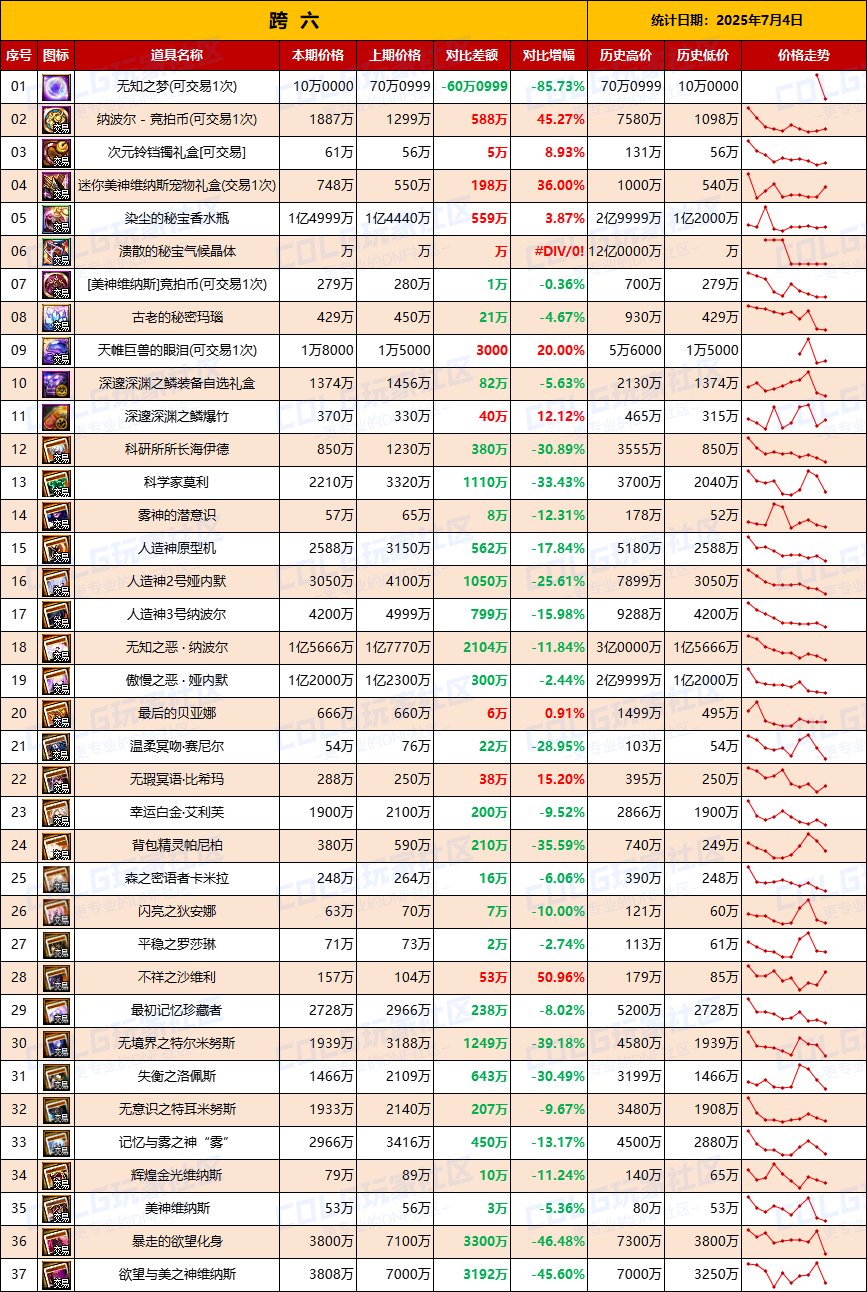The width and height of the screenshot is (867, 1292).
Task: Click the 价格走势 column header
Action: (804, 55)
